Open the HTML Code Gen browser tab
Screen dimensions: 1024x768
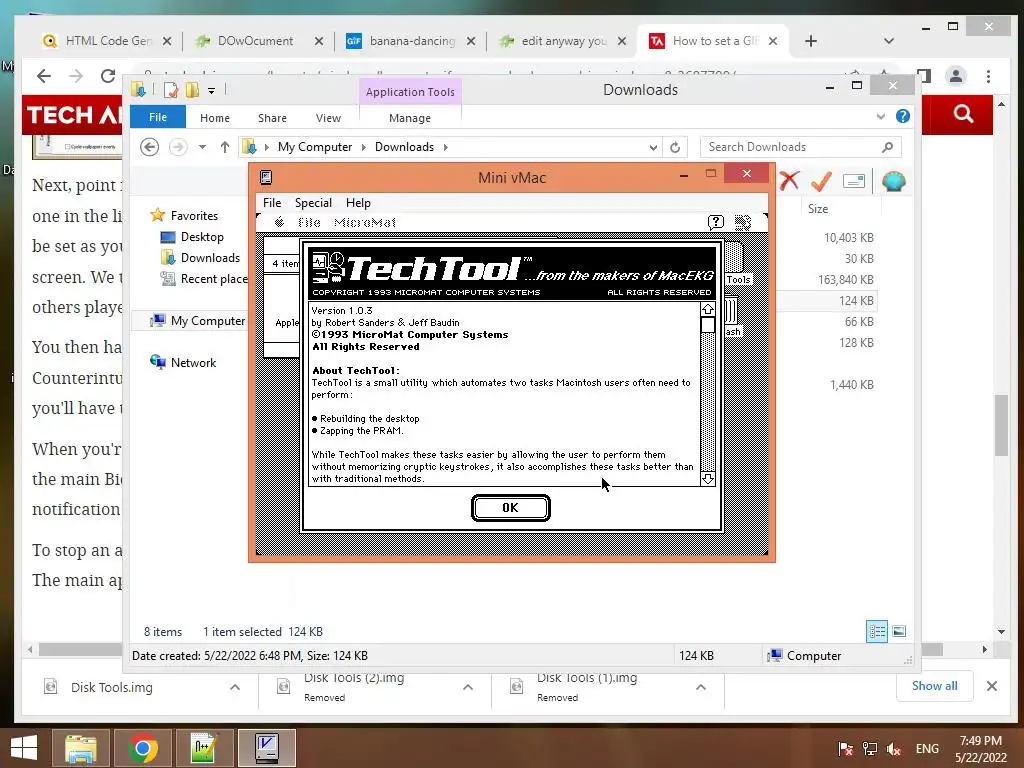click(107, 40)
